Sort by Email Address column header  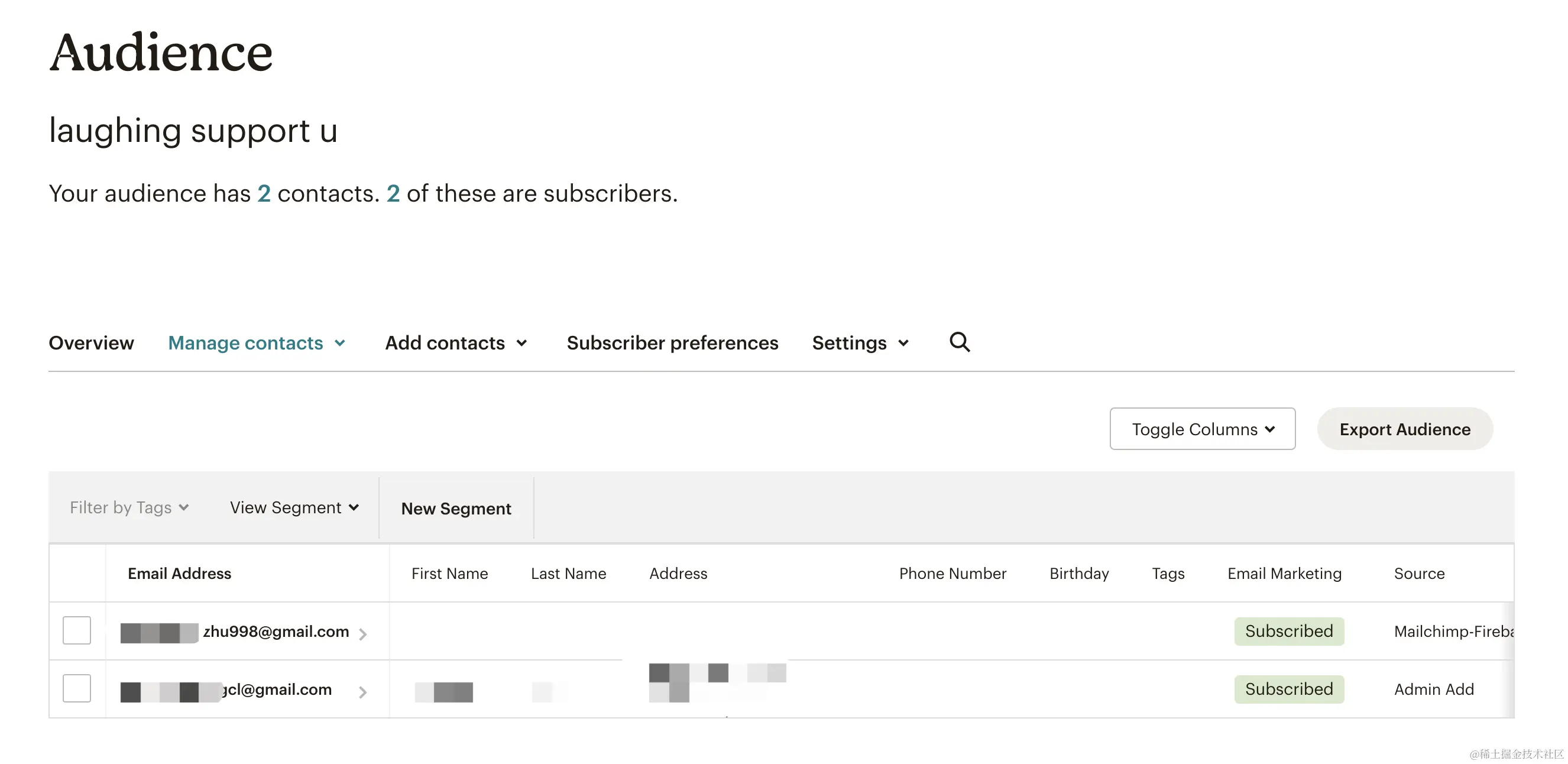coord(179,573)
